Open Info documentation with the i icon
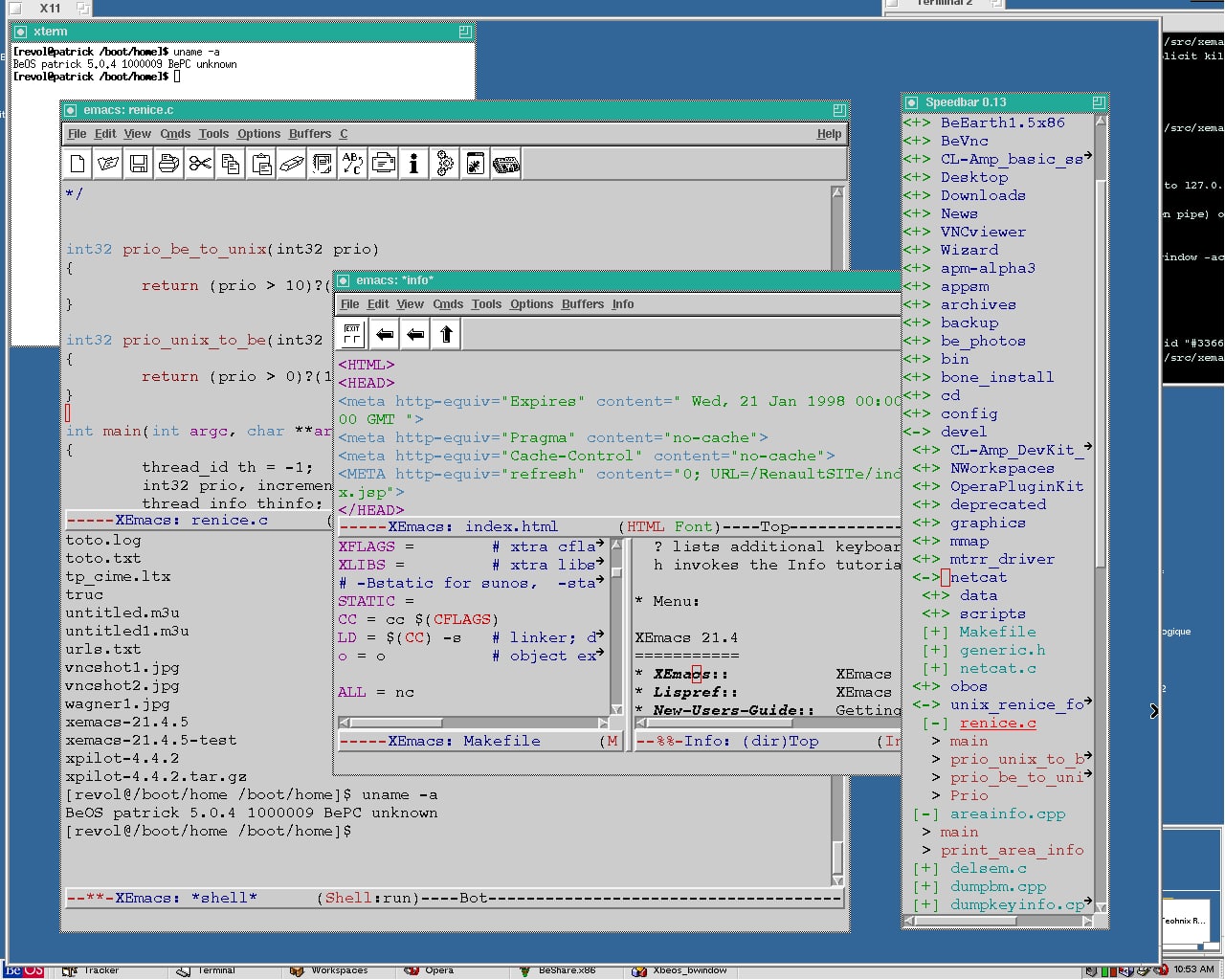The height and width of the screenshot is (980, 1225). pyautogui.click(x=414, y=164)
